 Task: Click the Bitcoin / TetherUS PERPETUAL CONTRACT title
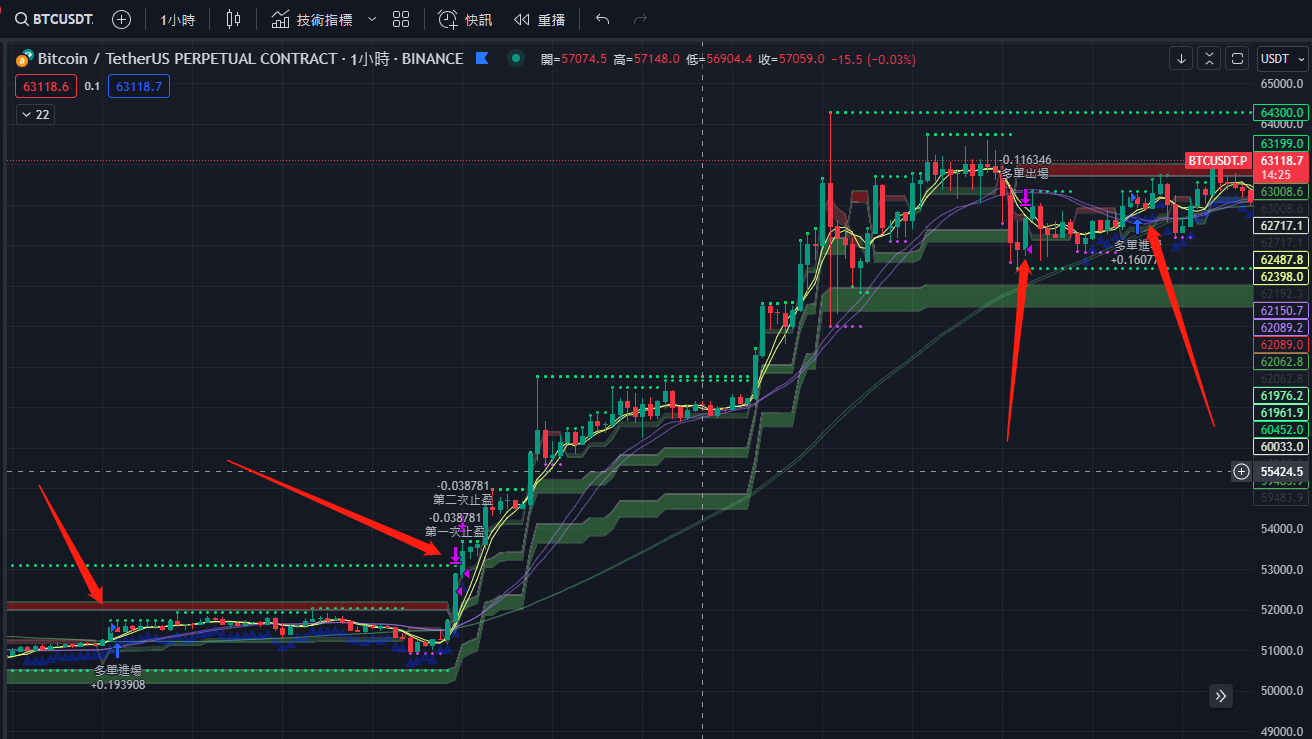pos(249,59)
